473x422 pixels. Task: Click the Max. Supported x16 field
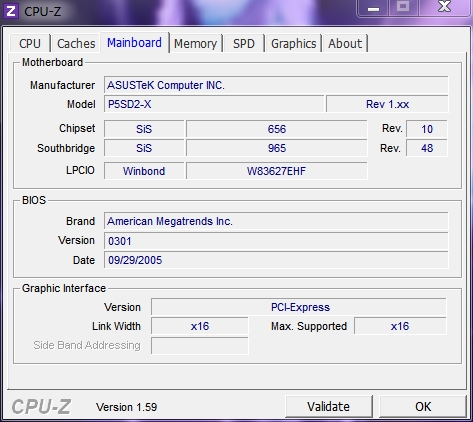click(x=400, y=326)
